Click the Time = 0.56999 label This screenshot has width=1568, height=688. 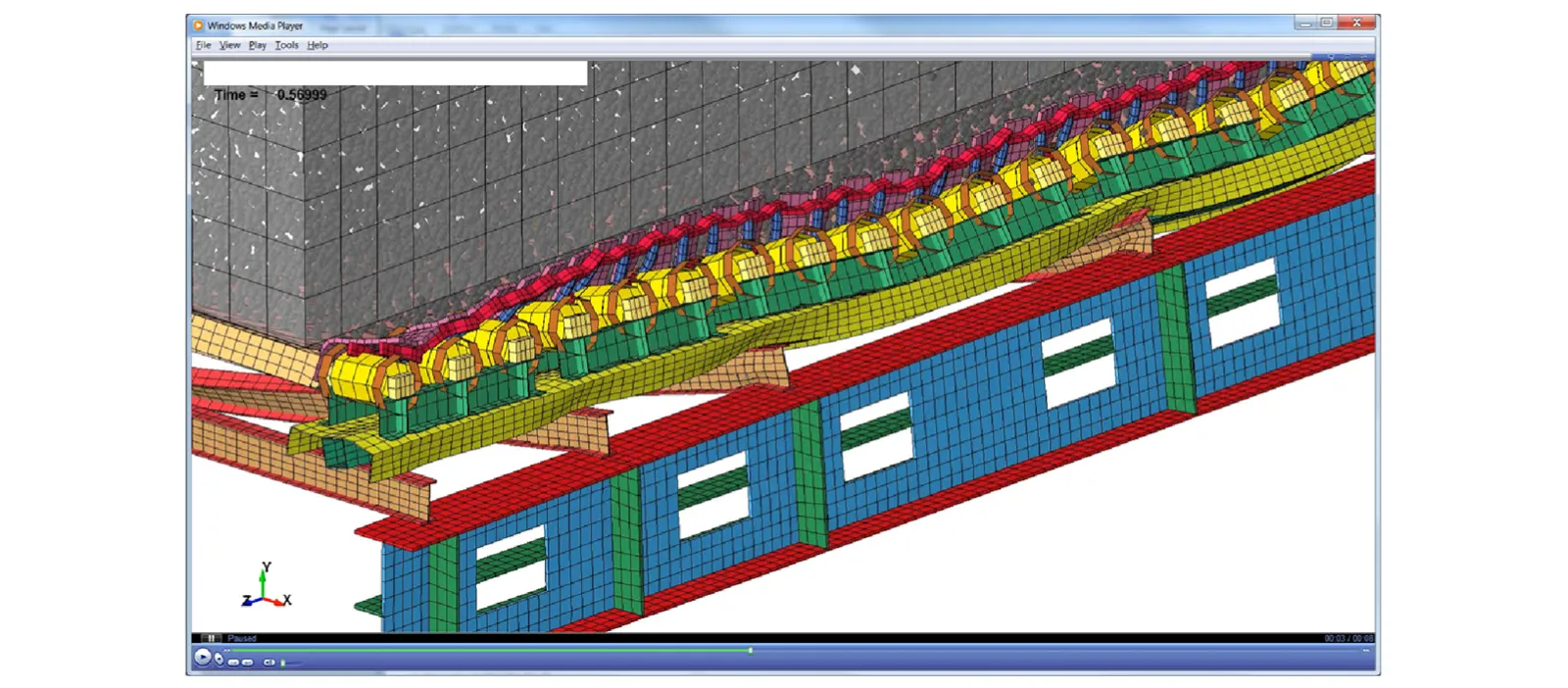click(270, 95)
